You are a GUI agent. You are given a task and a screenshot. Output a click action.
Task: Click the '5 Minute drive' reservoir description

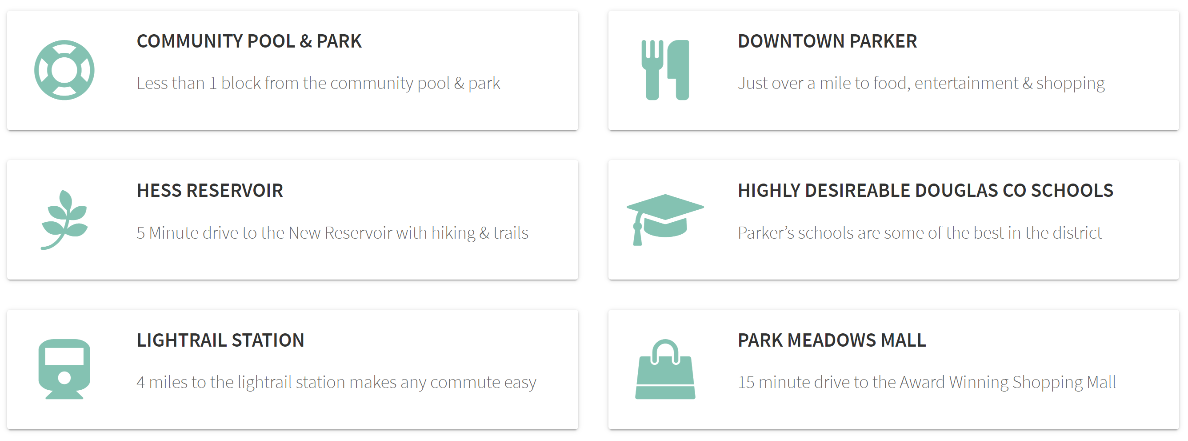tap(333, 233)
